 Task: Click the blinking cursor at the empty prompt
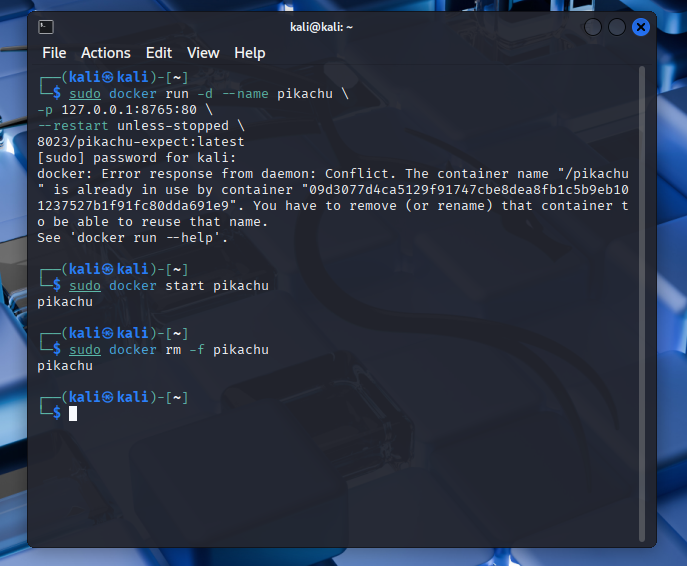click(x=73, y=413)
